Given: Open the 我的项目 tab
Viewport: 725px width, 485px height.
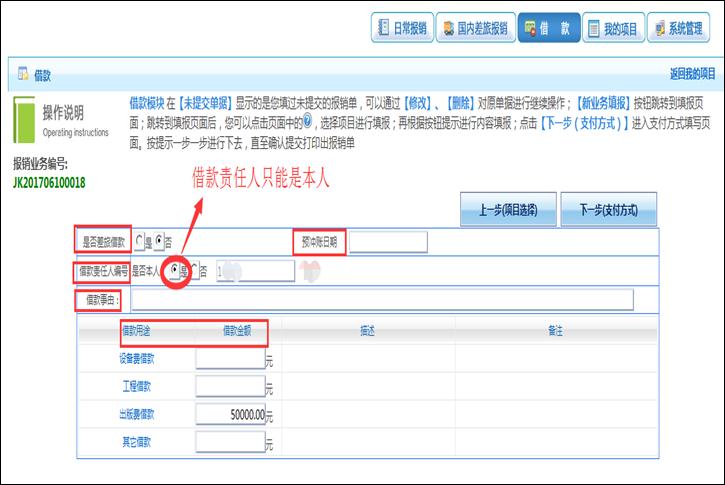Looking at the screenshot, I should pos(612,29).
